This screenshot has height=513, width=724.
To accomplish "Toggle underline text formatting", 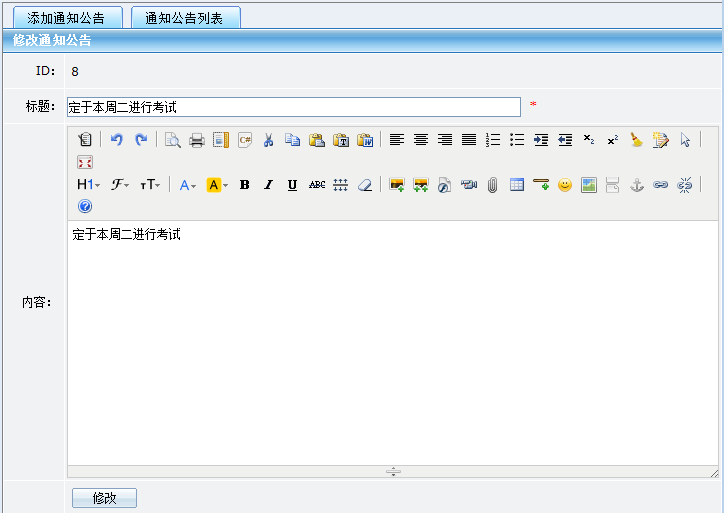I will (292, 185).
